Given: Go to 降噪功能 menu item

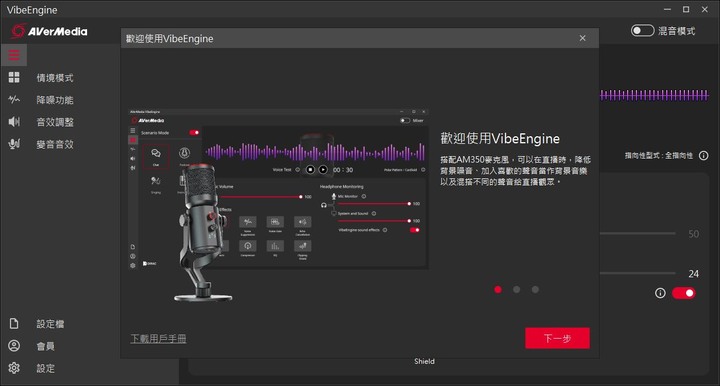Looking at the screenshot, I should click(55, 100).
